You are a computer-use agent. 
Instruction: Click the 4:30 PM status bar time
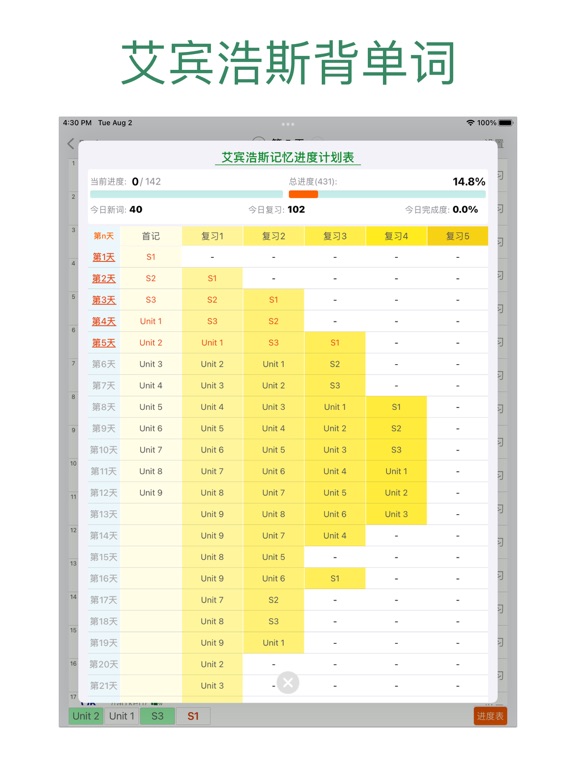coord(77,122)
